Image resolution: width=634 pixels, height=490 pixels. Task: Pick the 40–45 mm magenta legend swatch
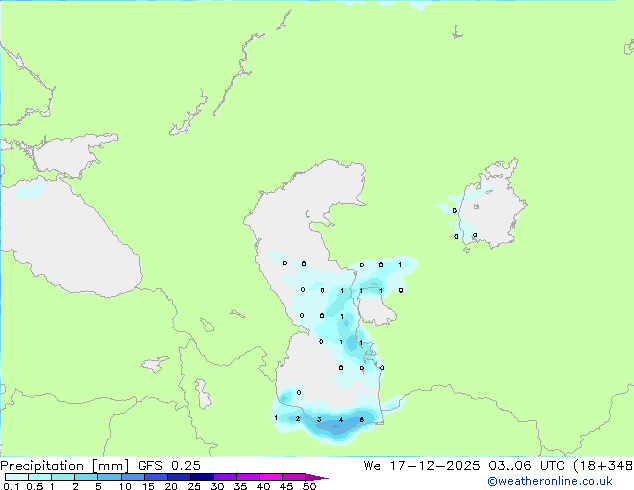tap(271, 477)
